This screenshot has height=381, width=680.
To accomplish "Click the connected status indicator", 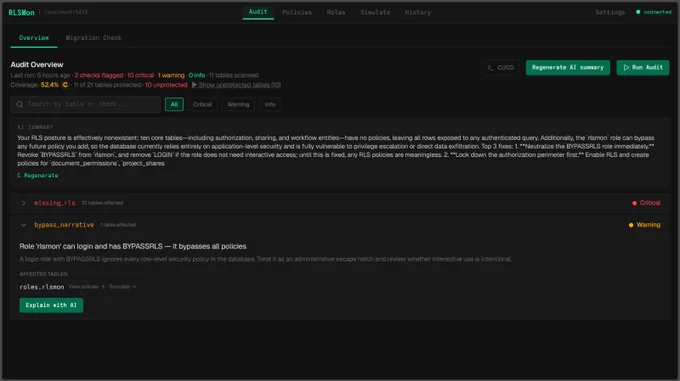I will [654, 12].
